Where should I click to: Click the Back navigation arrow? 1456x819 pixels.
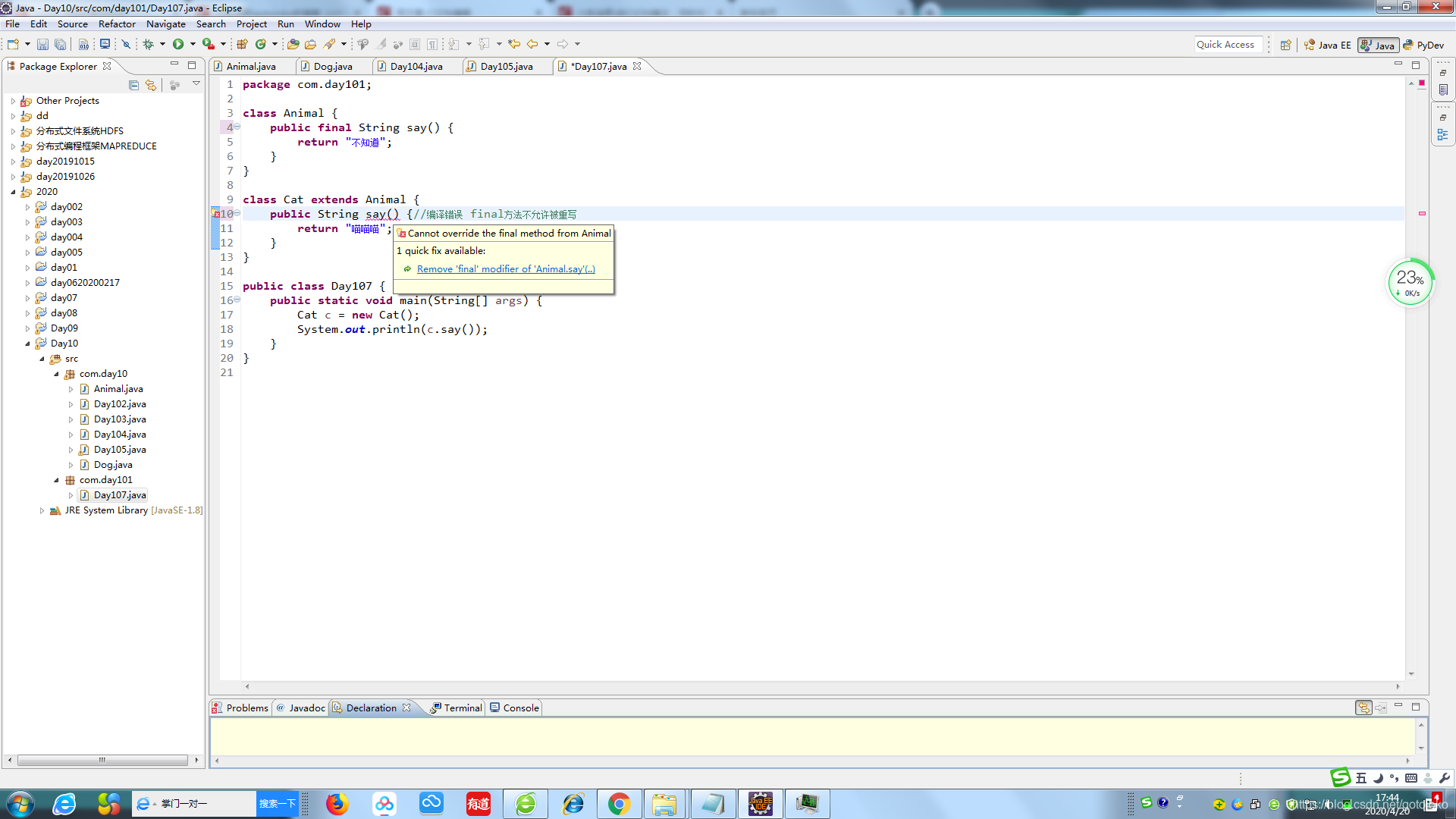click(x=532, y=45)
